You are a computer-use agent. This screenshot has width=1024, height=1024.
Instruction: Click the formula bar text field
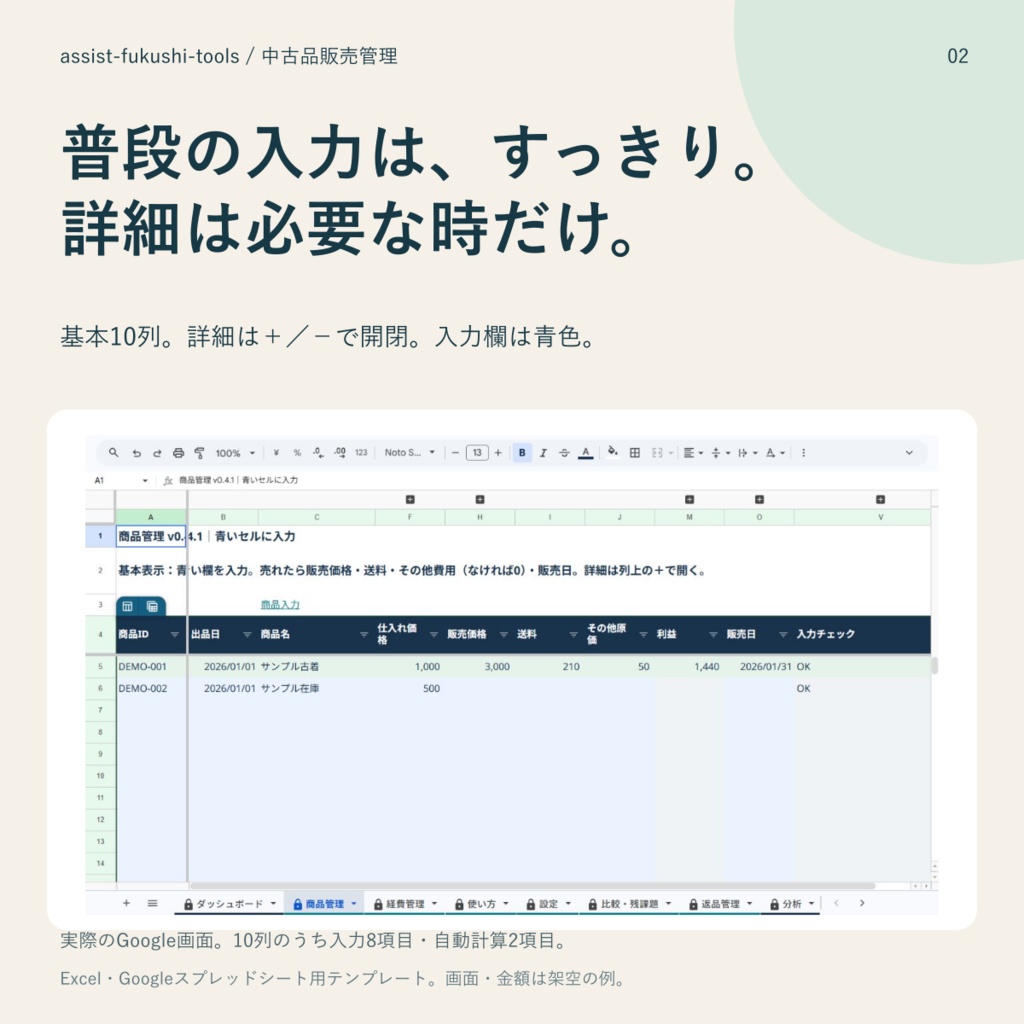(x=555, y=480)
